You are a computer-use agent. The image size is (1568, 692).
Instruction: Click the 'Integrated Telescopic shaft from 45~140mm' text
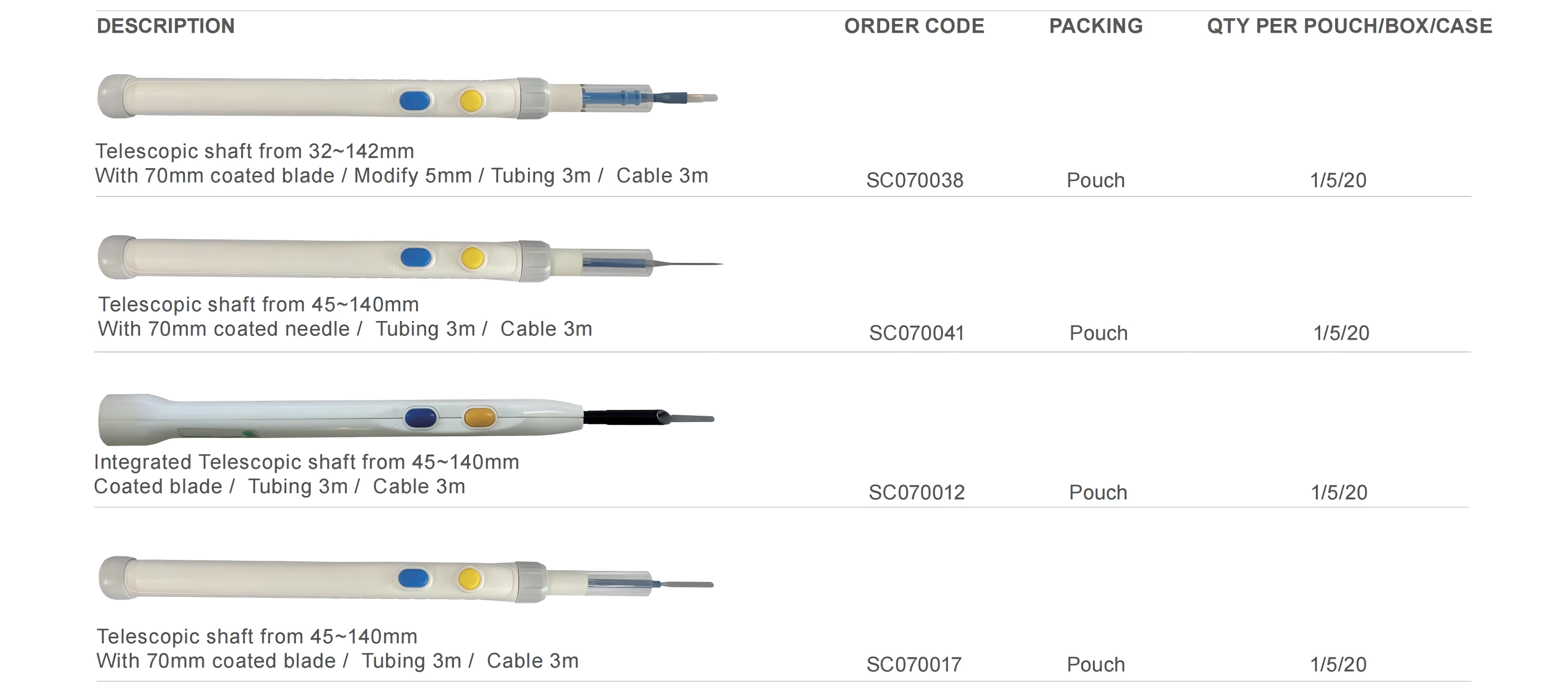point(306,462)
